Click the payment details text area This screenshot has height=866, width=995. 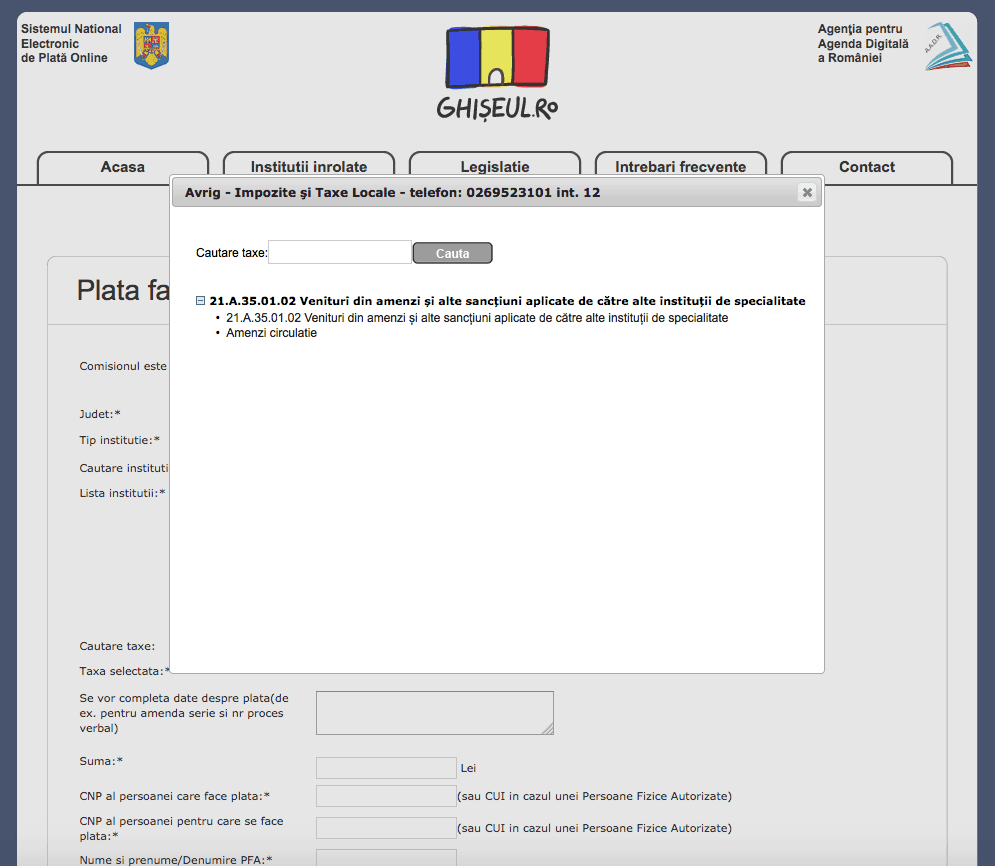point(434,713)
